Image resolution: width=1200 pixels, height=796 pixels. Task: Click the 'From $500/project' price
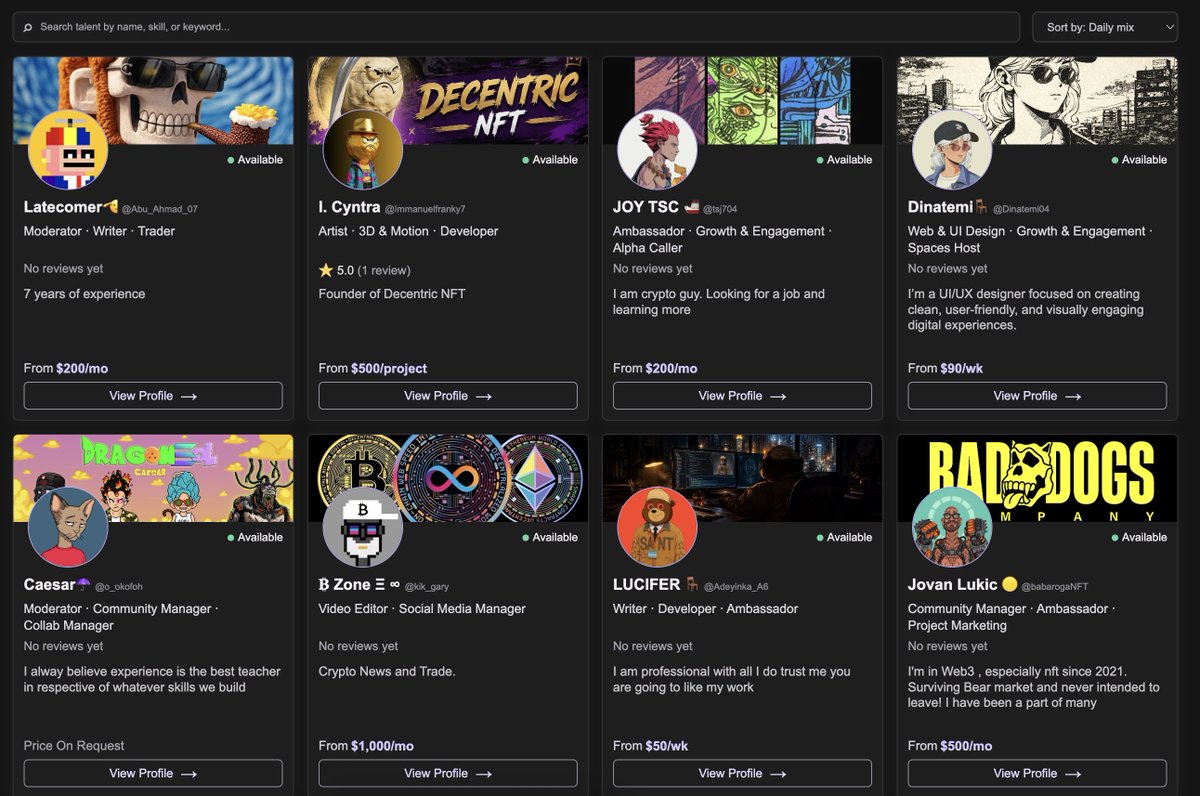(x=373, y=368)
